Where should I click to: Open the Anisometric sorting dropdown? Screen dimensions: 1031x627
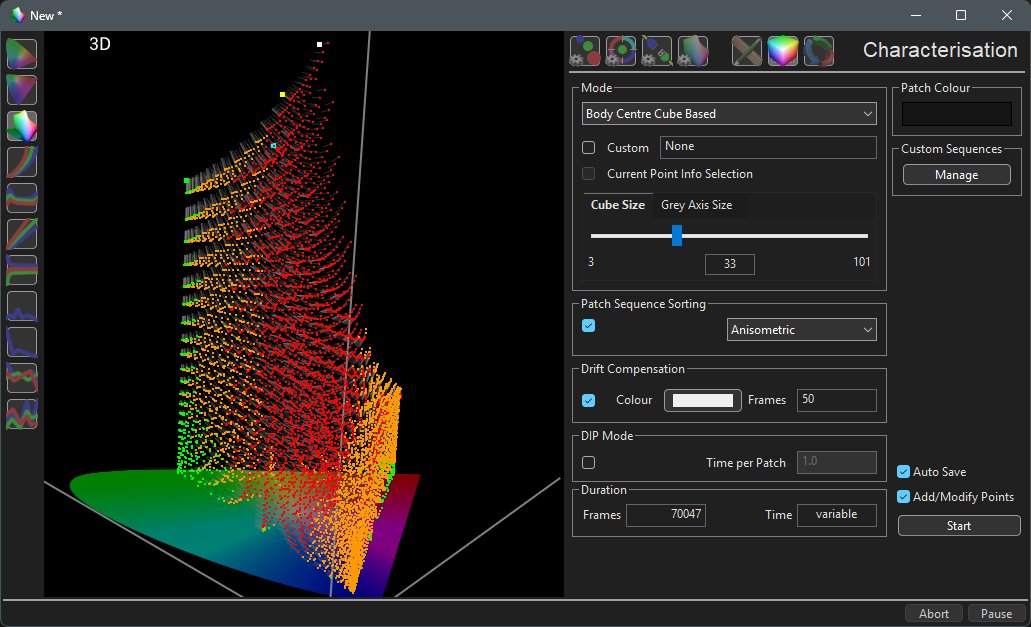point(802,330)
